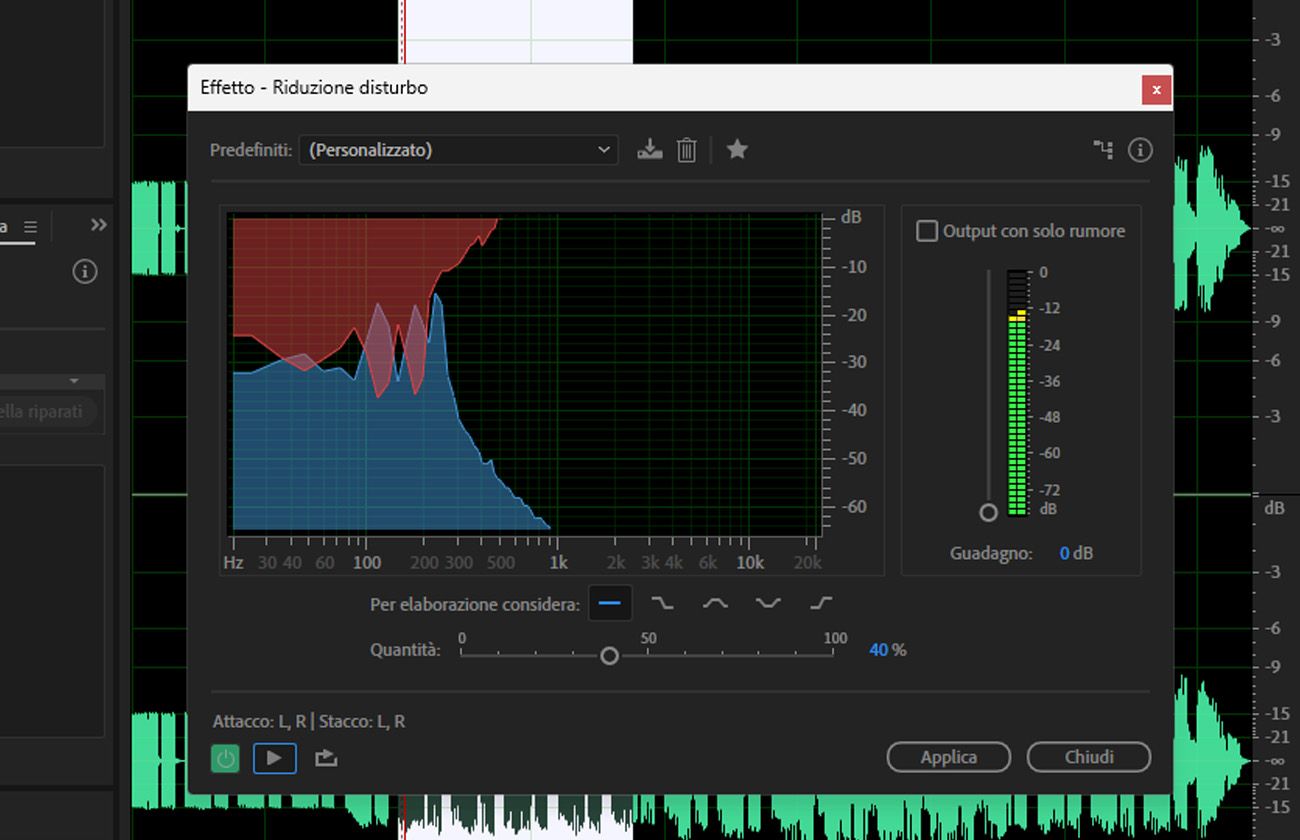Click the effect info icon
Viewport: 1300px width, 840px height.
(x=1139, y=149)
